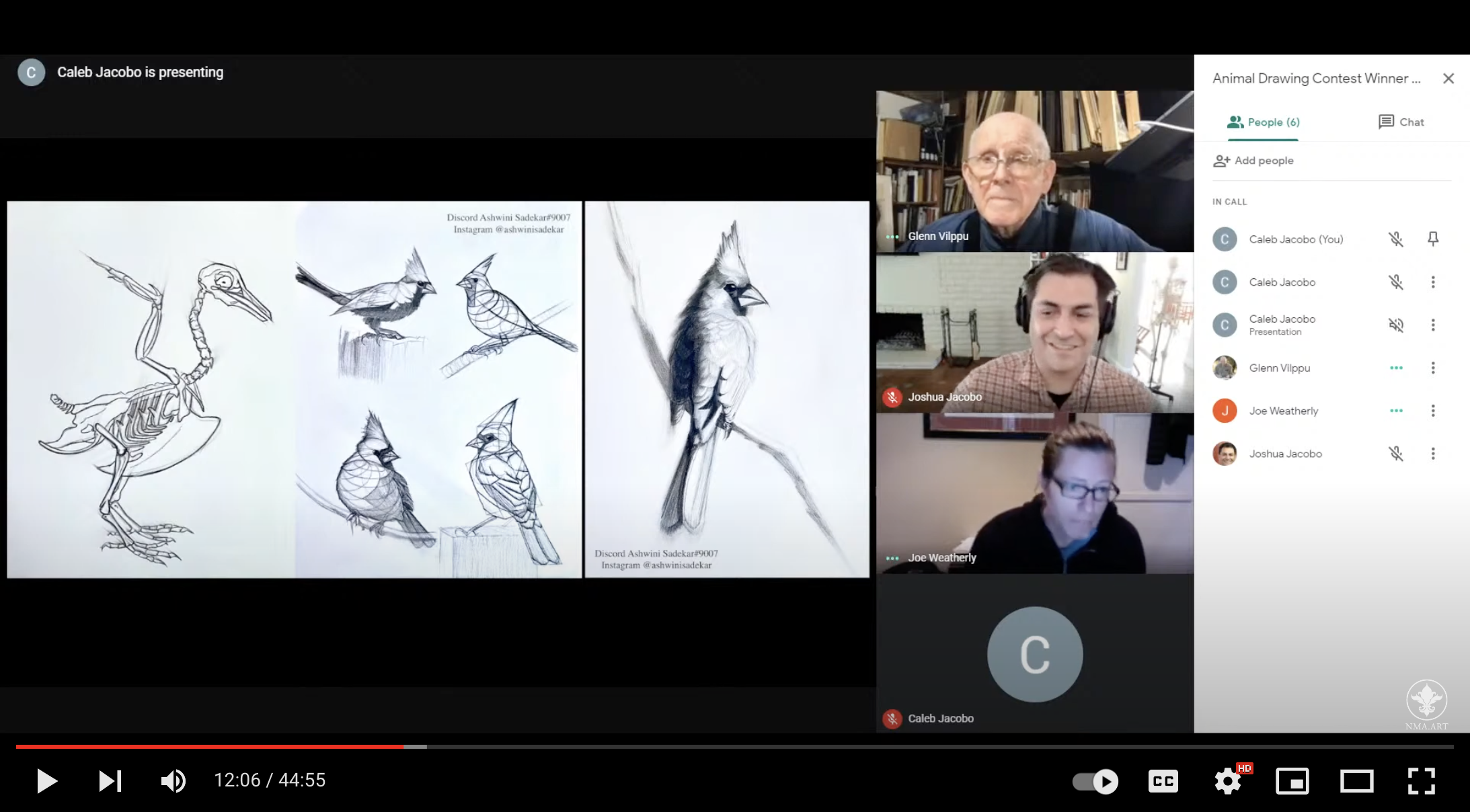Open more options for Glenn Vilppu
This screenshot has height=812, width=1470.
coord(1433,368)
